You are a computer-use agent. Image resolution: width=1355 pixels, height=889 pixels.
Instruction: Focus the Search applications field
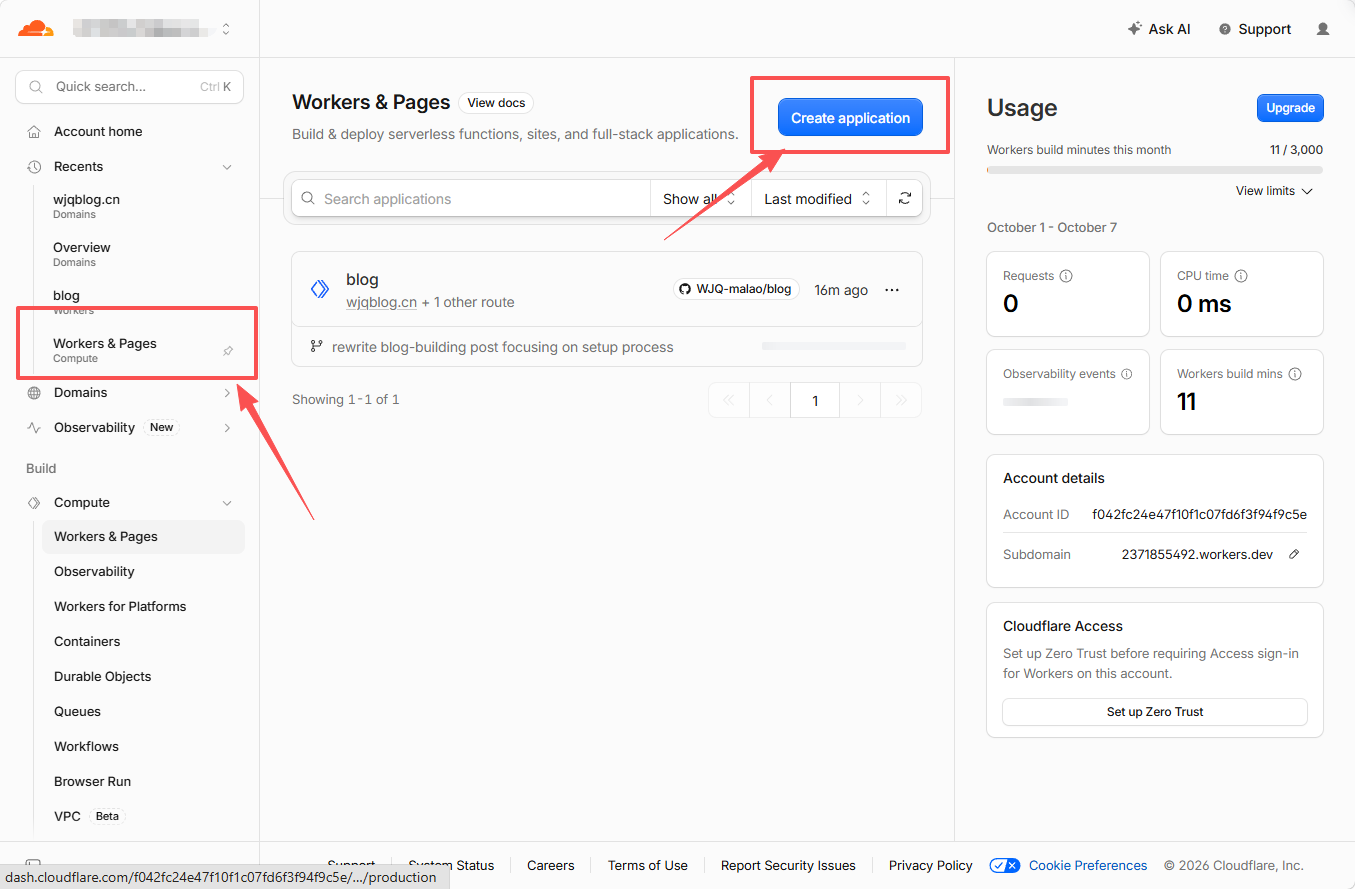[471, 199]
